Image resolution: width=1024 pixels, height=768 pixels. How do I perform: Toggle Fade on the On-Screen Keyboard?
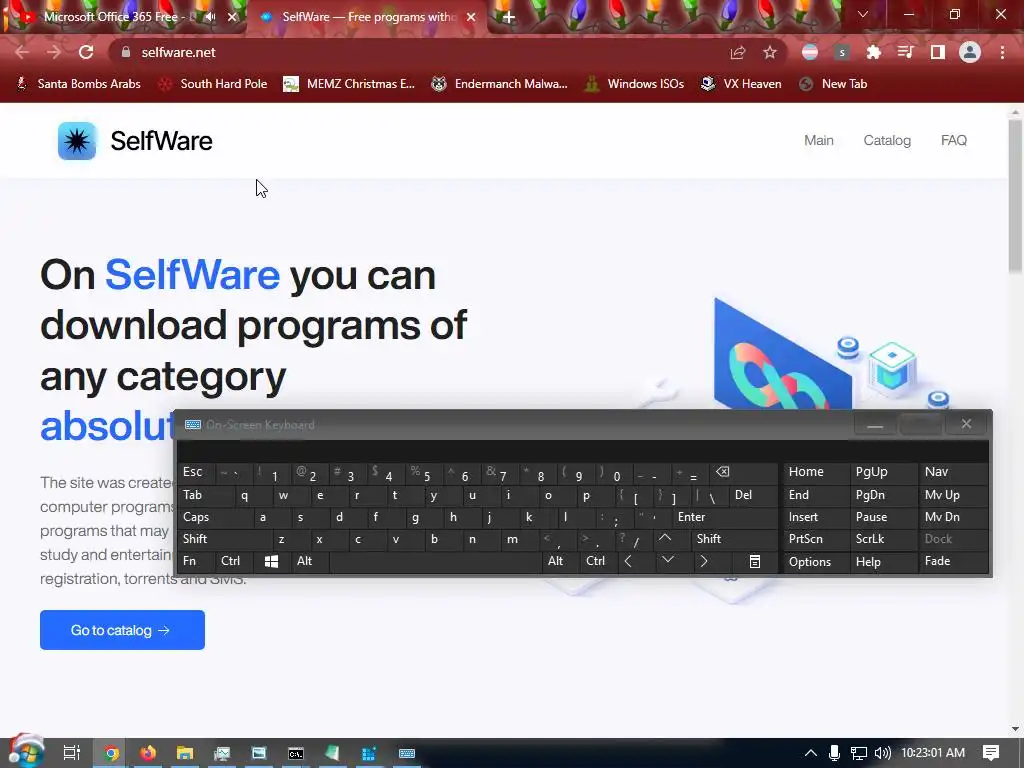(953, 562)
